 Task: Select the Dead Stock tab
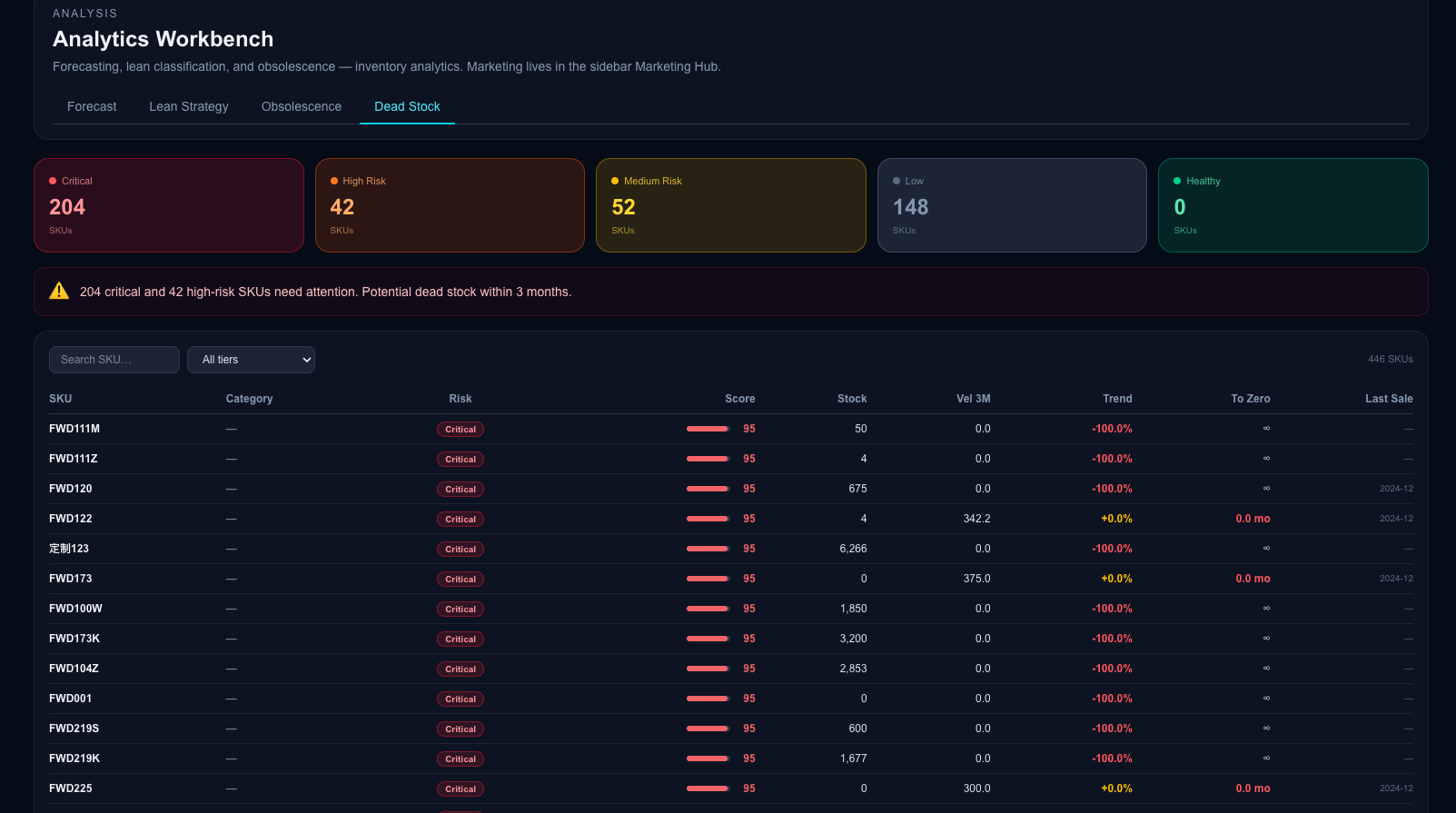407,106
